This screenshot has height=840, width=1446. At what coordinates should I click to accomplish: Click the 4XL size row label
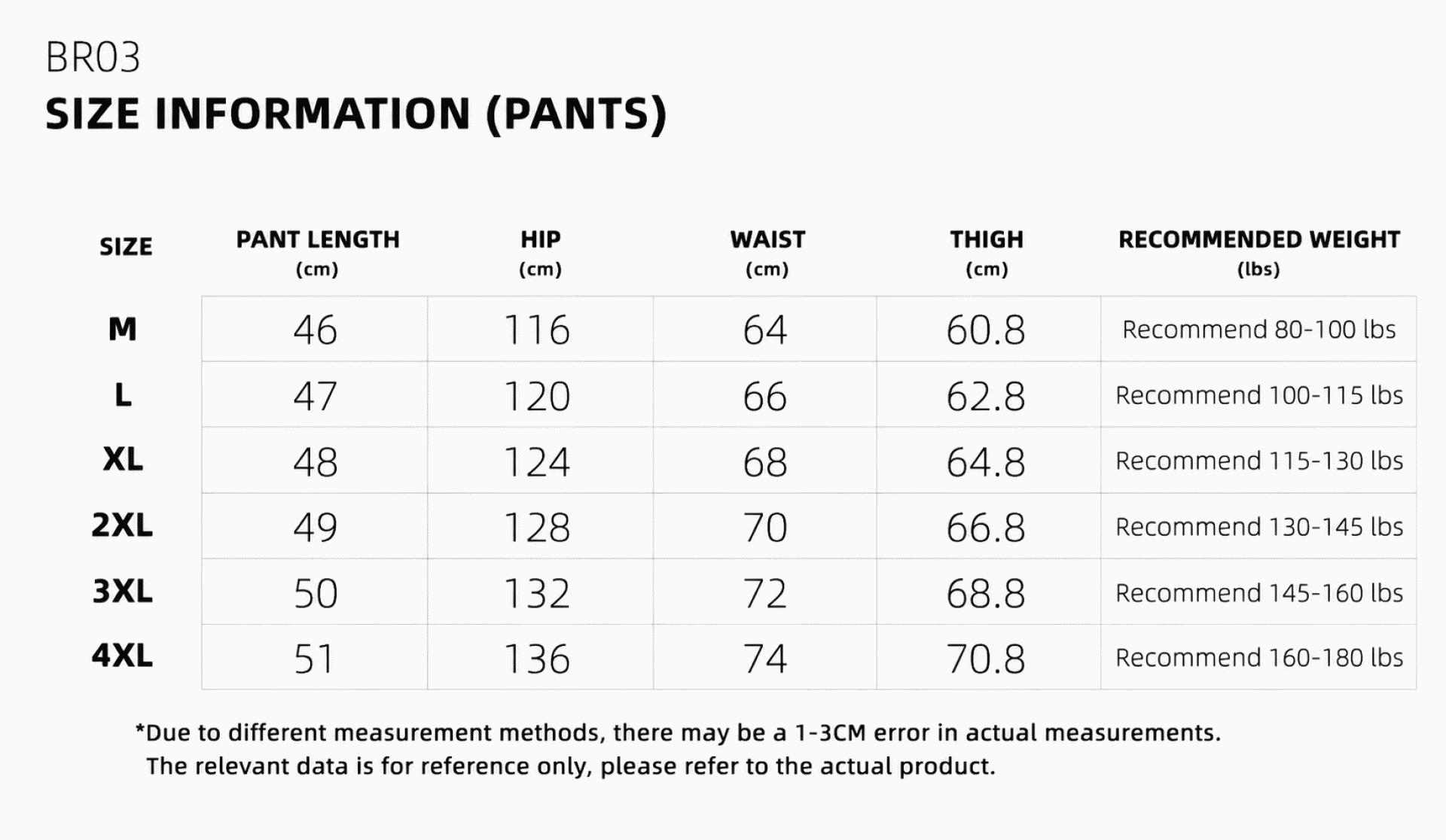pos(122,656)
